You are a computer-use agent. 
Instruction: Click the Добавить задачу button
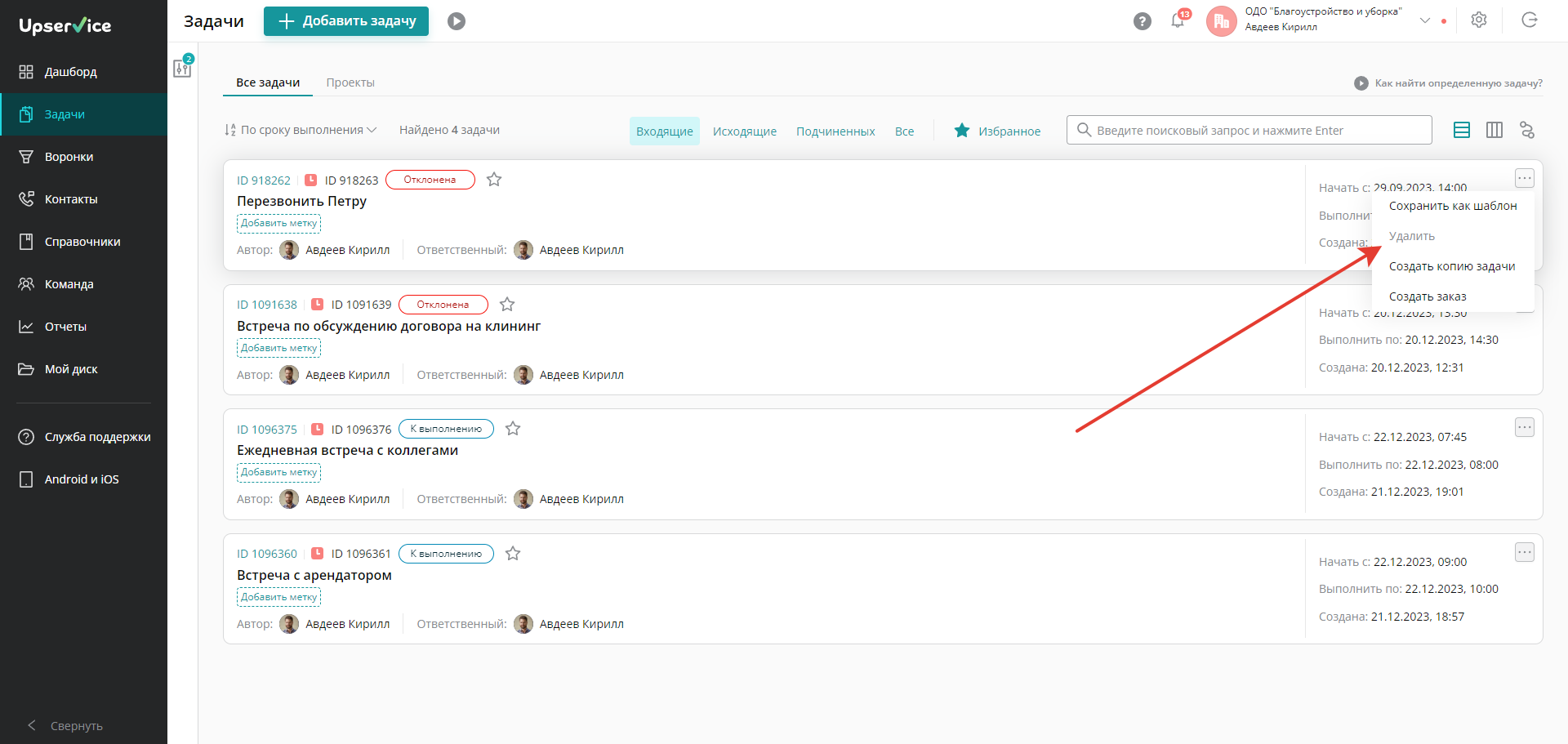[346, 21]
